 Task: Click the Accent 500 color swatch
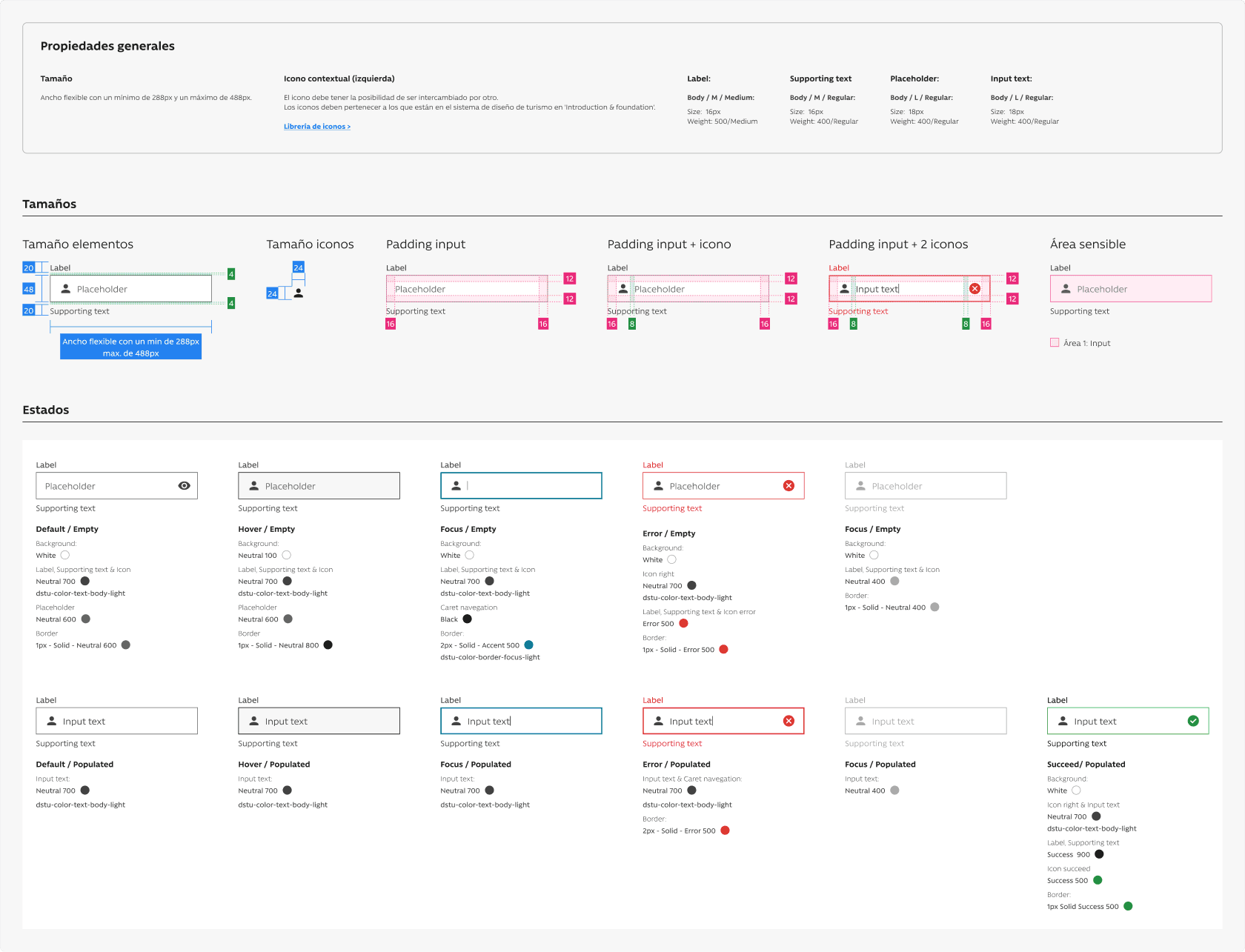tap(528, 645)
